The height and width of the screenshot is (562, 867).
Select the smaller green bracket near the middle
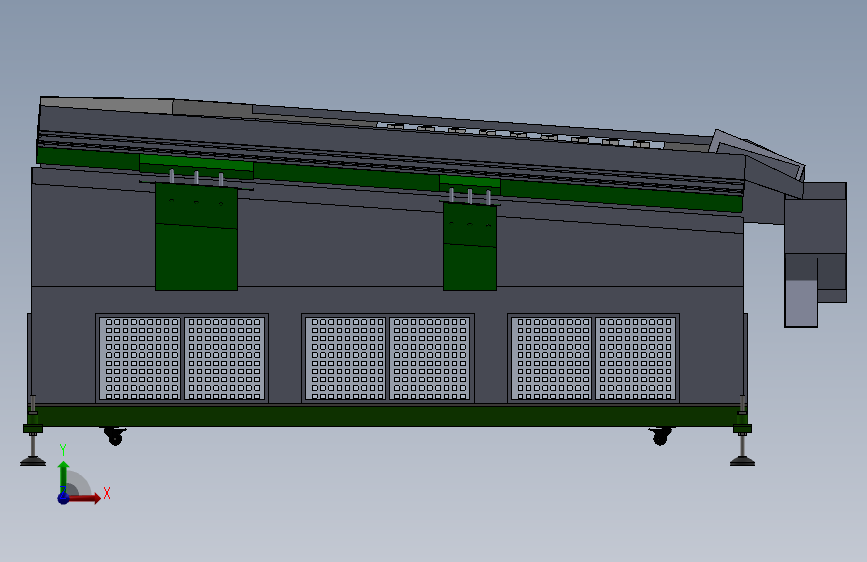click(x=470, y=246)
